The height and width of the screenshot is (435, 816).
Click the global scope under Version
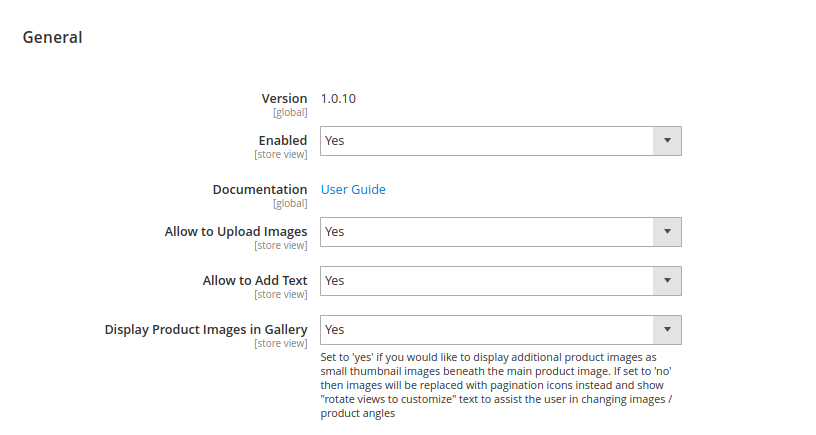point(290,112)
